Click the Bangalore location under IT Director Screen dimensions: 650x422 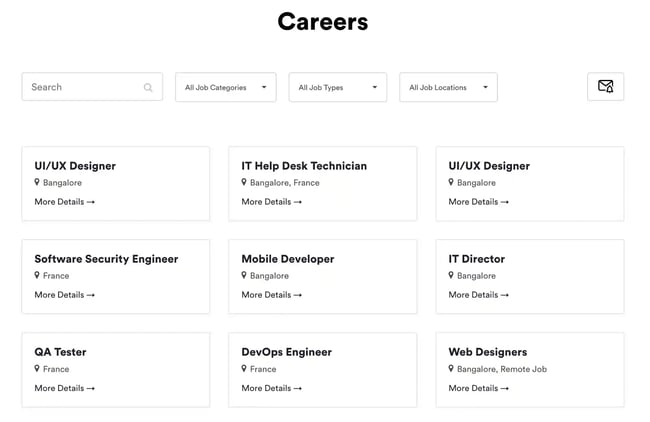[476, 276]
